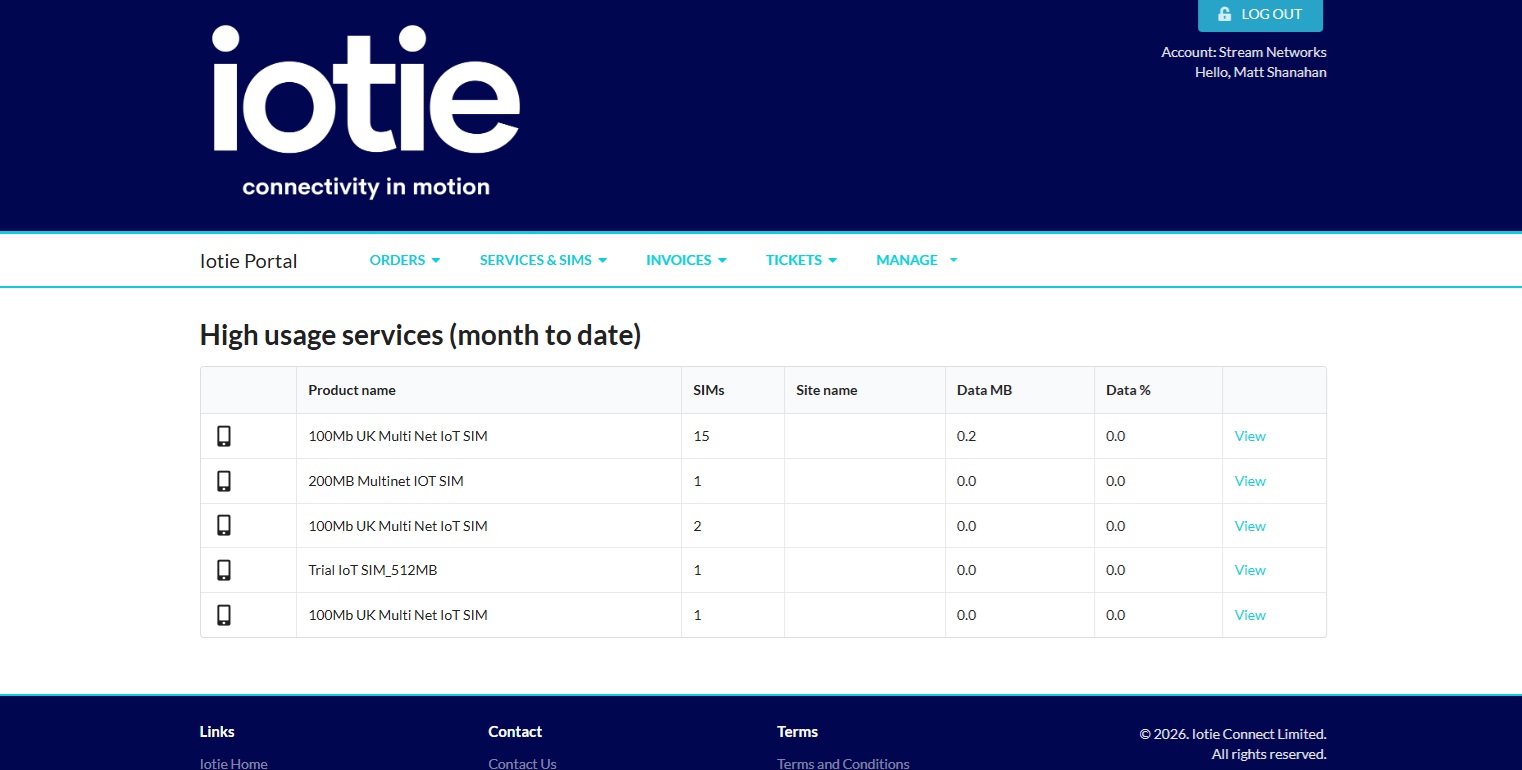The width and height of the screenshot is (1522, 770).
Task: Expand the INVOICES dropdown
Action: (x=685, y=260)
